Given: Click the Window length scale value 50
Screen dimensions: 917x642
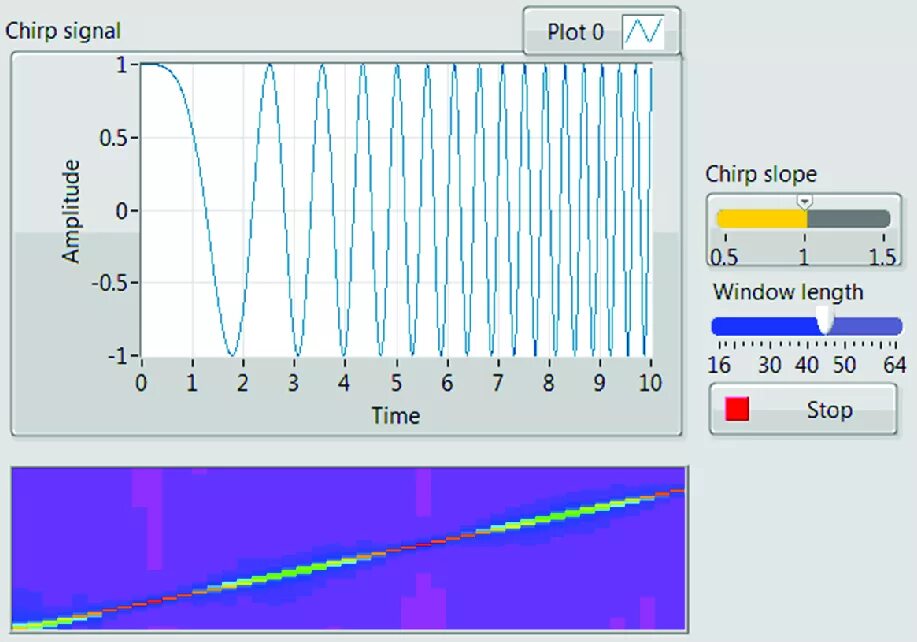Looking at the screenshot, I should pyautogui.click(x=844, y=365).
